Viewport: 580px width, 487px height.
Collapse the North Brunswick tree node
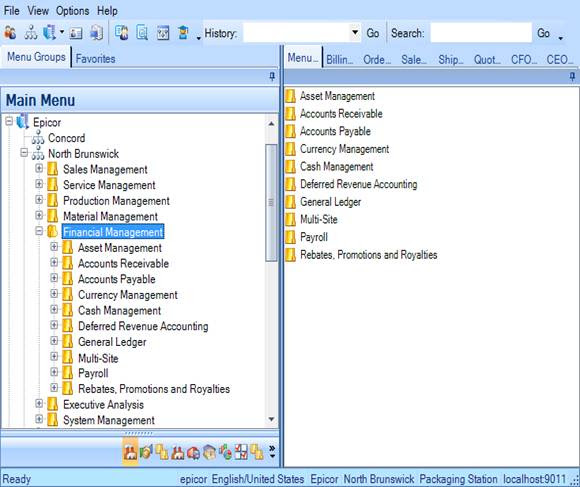(24, 152)
